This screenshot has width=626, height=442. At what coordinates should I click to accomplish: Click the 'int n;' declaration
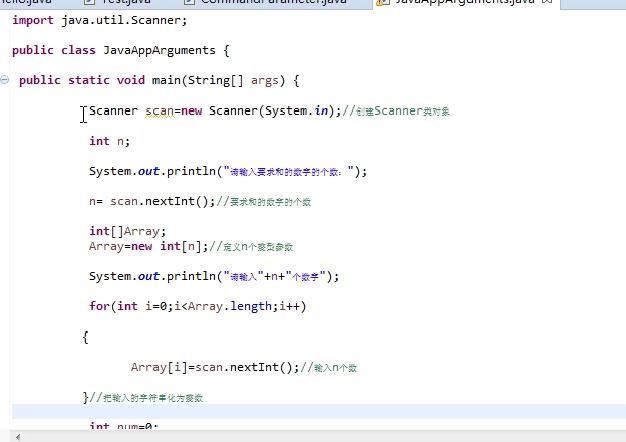(109, 141)
